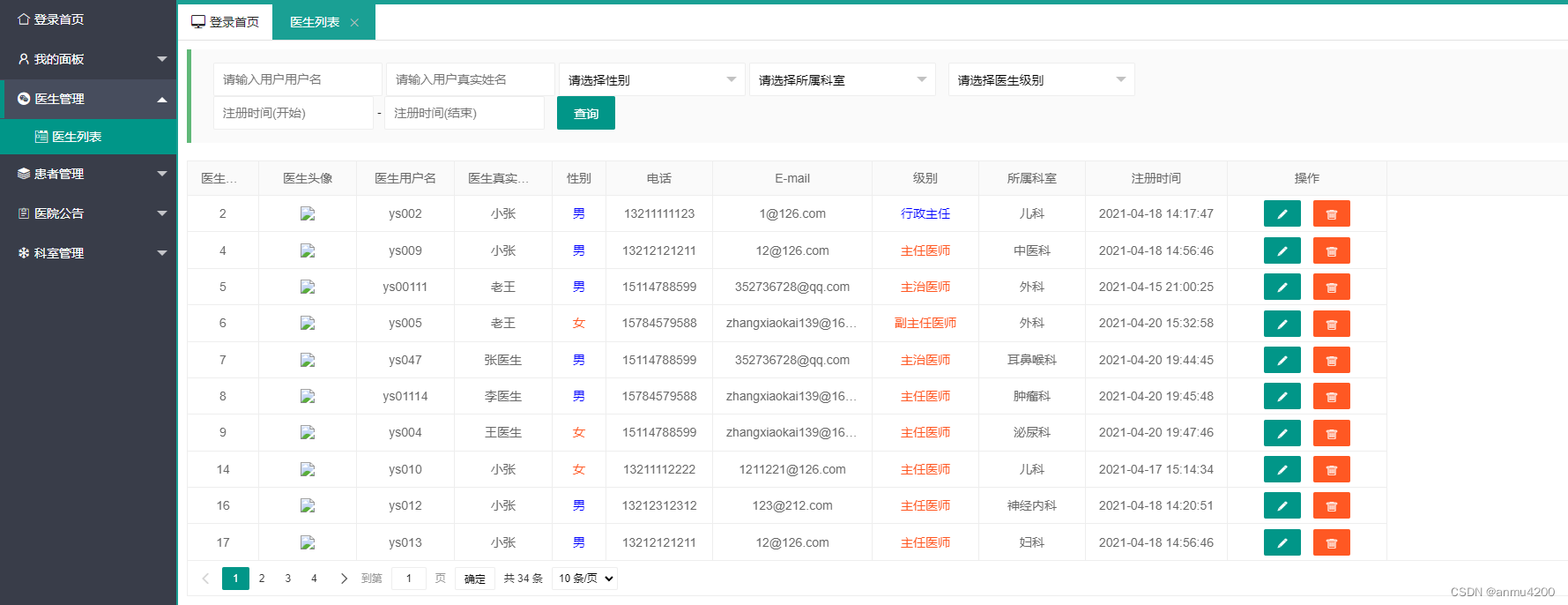
Task: Delete the doctor row ys002
Action: click(x=1331, y=213)
